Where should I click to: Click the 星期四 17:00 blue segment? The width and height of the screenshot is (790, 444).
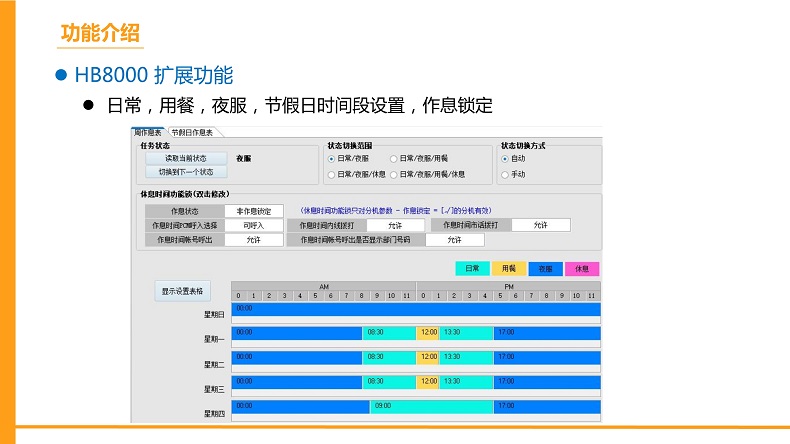(x=547, y=407)
